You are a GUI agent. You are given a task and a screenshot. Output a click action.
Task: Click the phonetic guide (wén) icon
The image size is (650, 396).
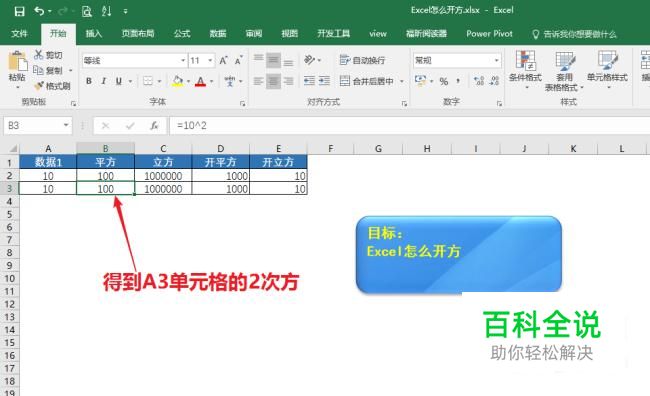tap(230, 81)
